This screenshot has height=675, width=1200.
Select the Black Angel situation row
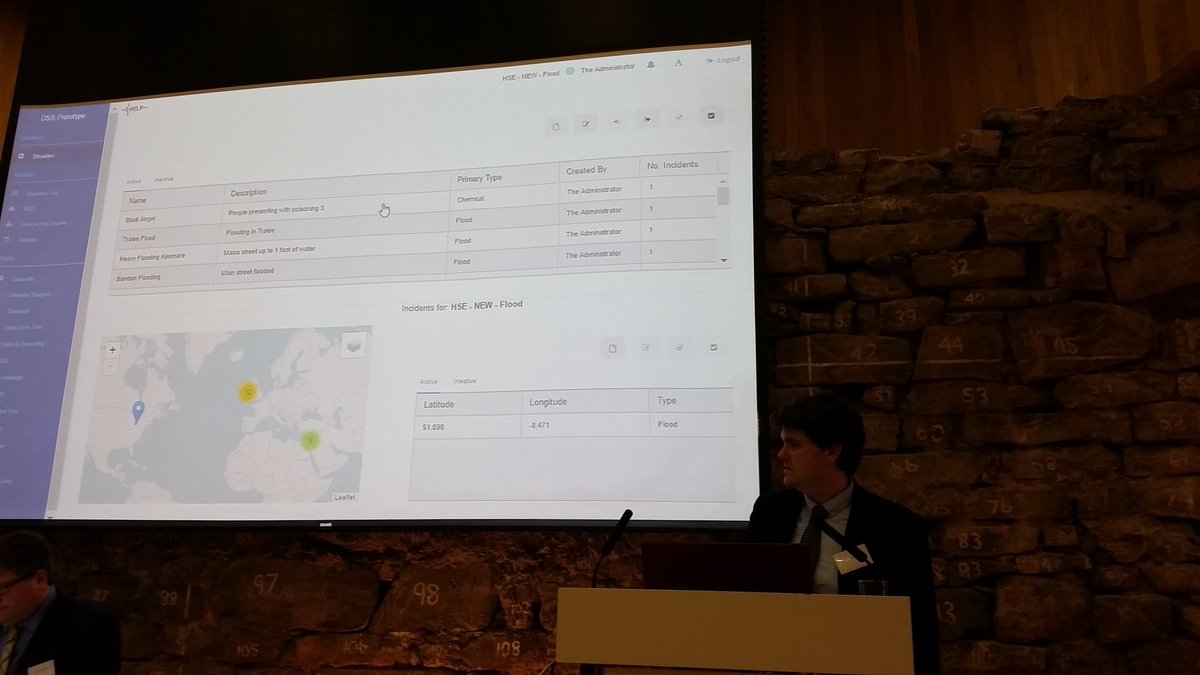point(417,207)
